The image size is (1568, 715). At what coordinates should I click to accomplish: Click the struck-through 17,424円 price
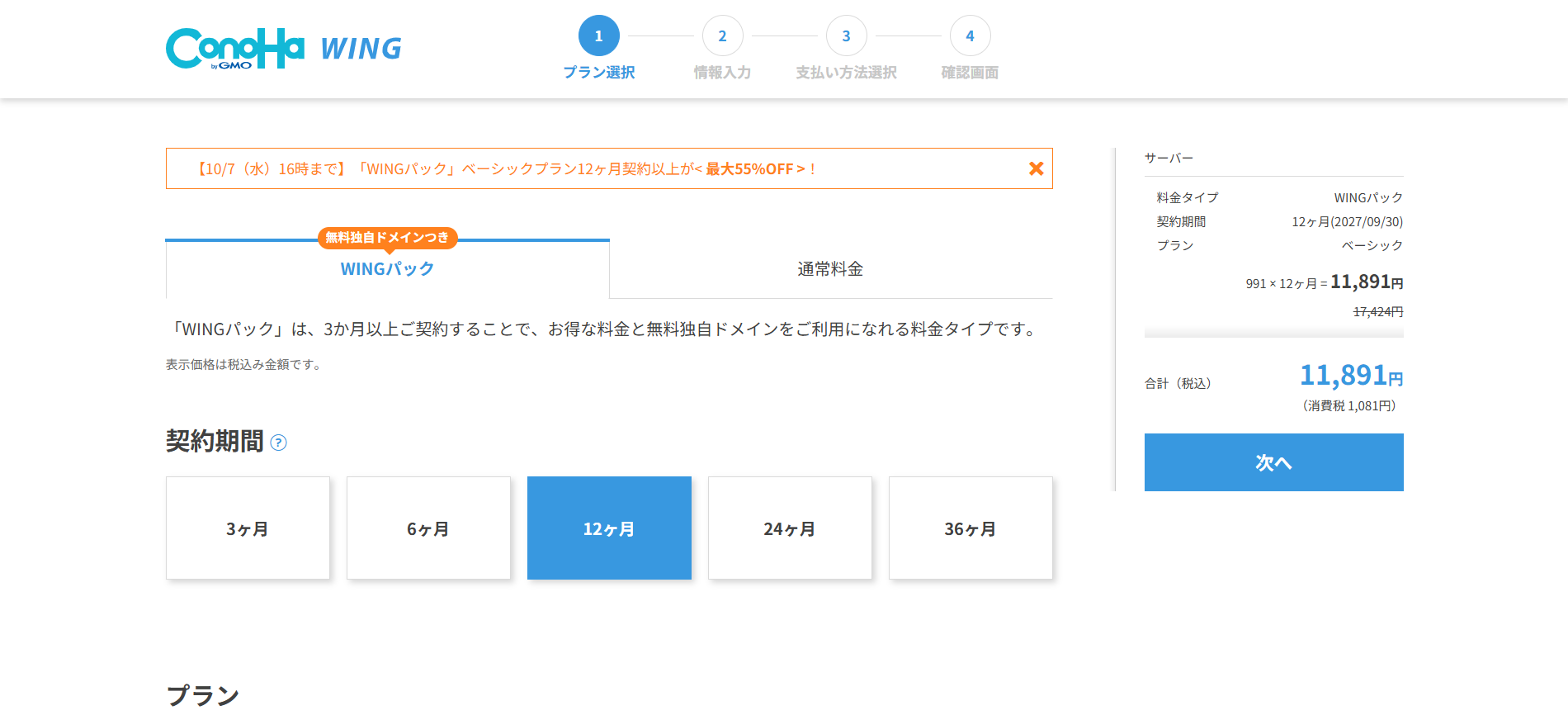coord(1378,312)
